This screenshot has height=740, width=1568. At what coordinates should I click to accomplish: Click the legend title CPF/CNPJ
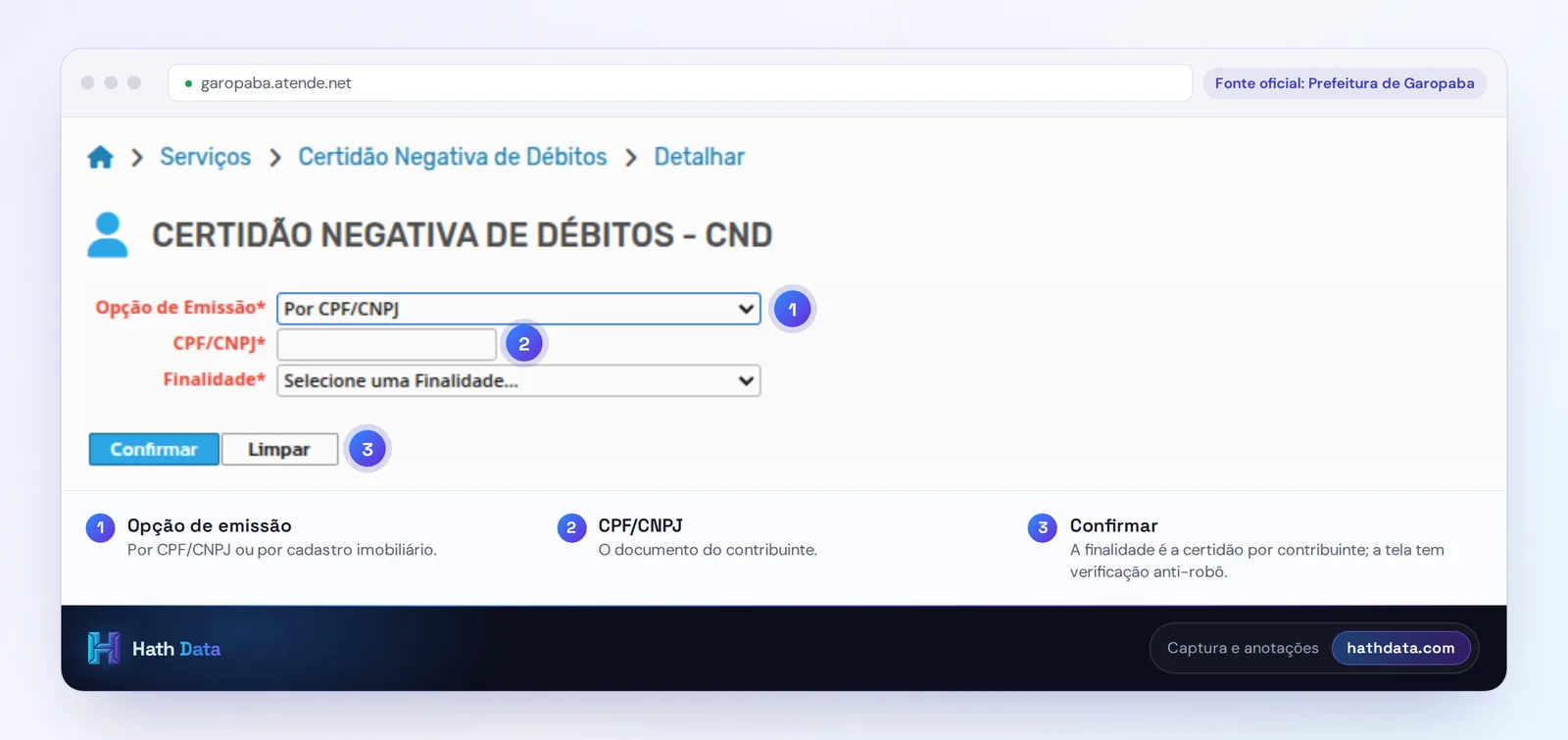(x=641, y=525)
